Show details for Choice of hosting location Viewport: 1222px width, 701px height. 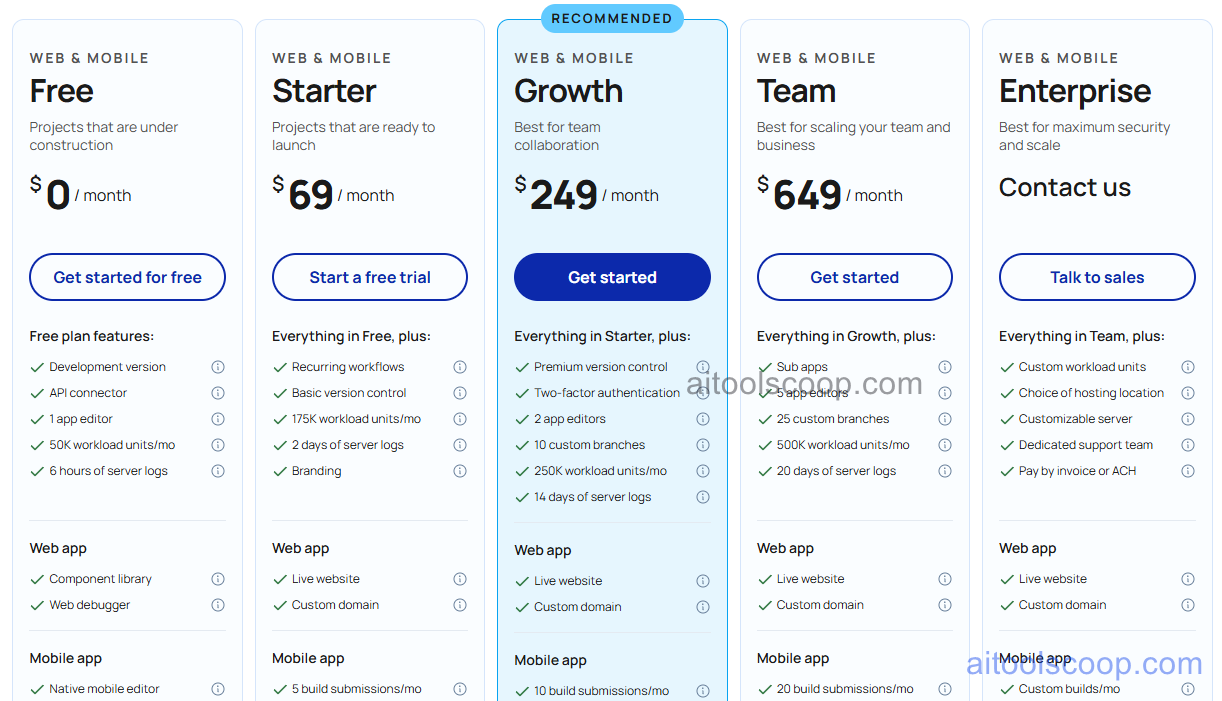click(1188, 393)
